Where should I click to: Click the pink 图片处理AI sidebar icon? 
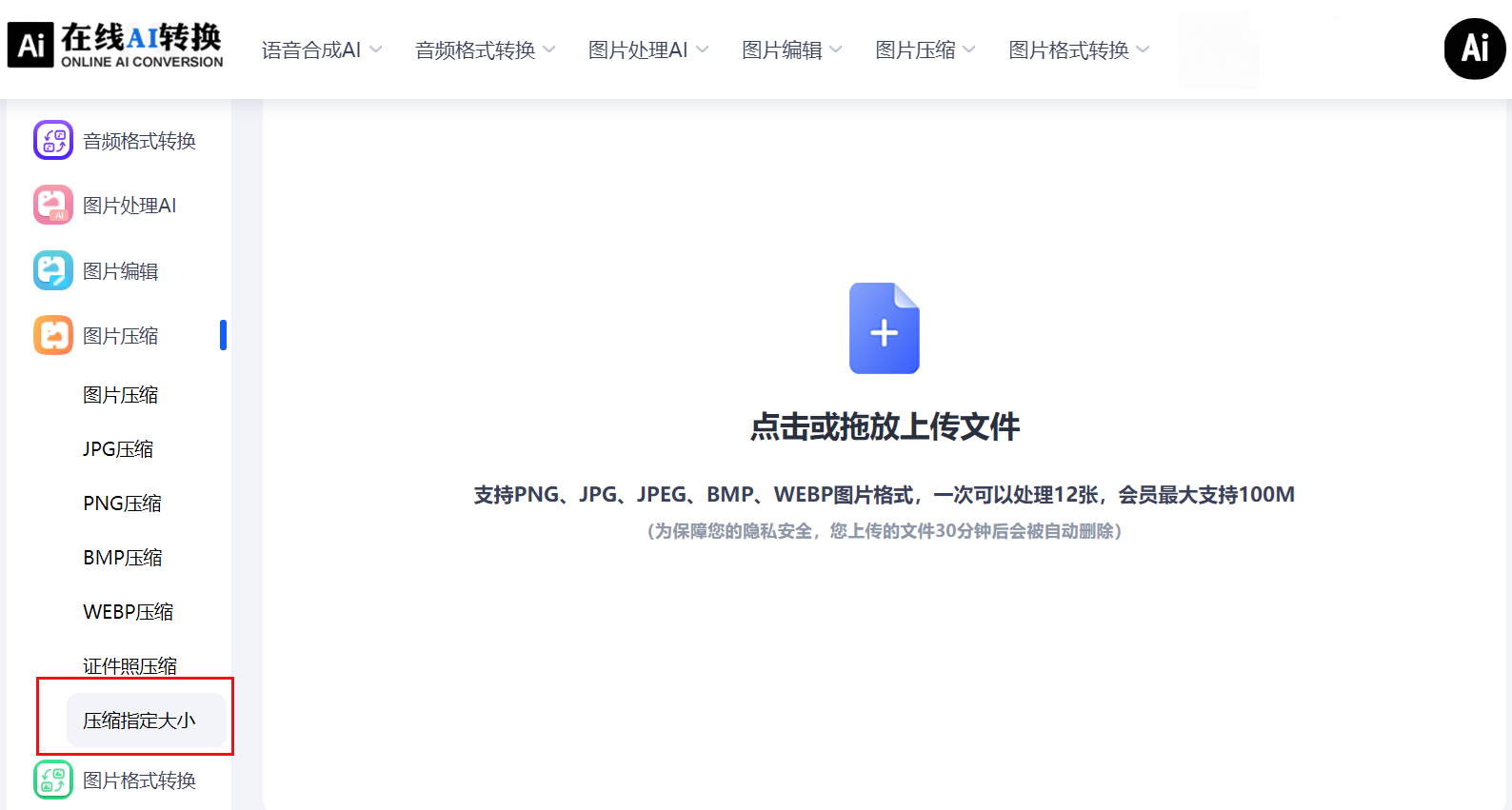coord(53,205)
